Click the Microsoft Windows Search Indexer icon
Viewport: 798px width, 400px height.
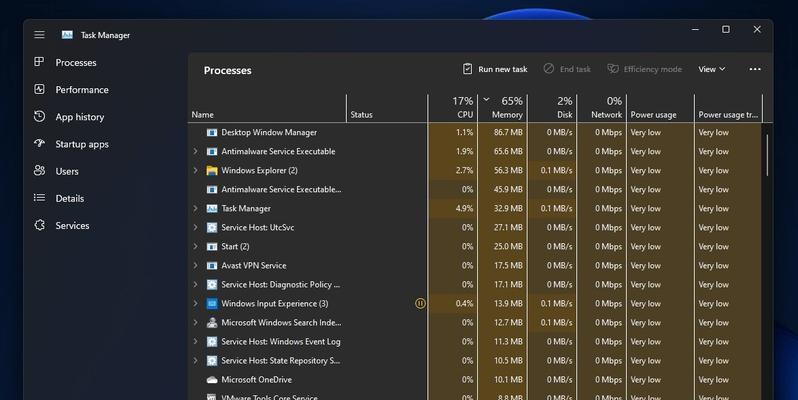pos(212,323)
